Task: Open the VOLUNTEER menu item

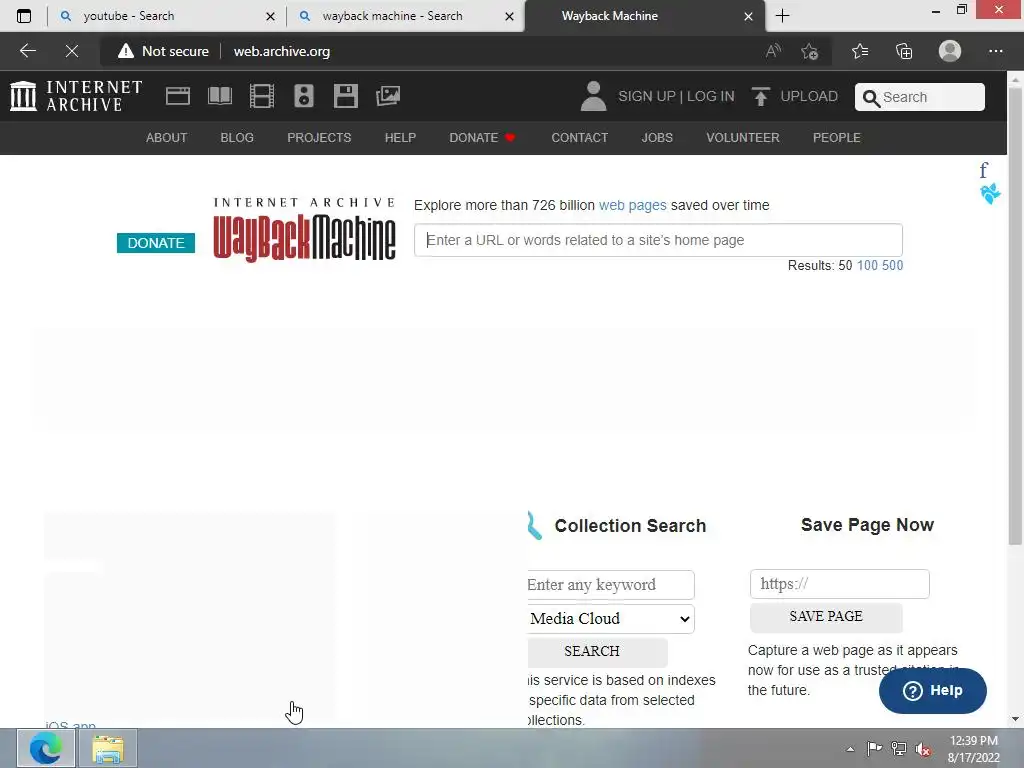Action: [743, 138]
